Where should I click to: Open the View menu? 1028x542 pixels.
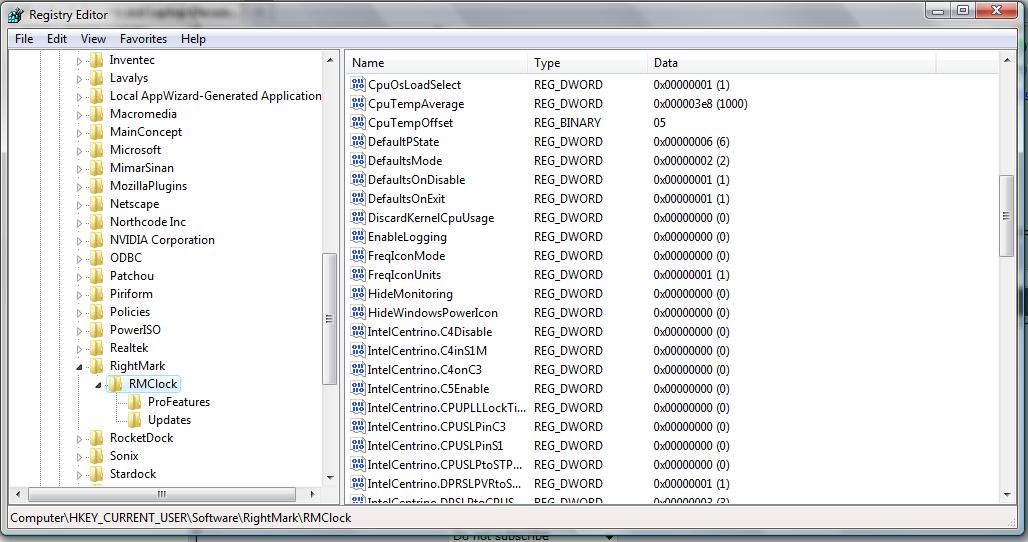[x=93, y=39]
